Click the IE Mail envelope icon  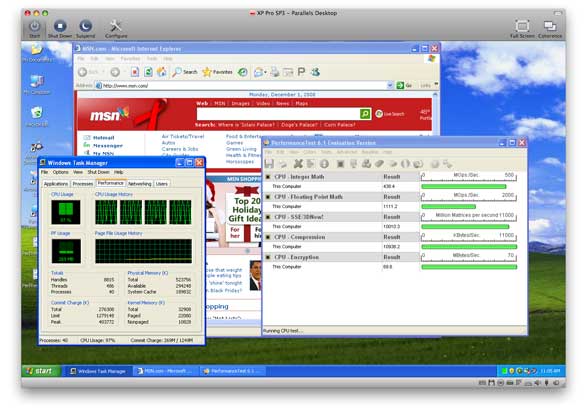click(x=258, y=72)
